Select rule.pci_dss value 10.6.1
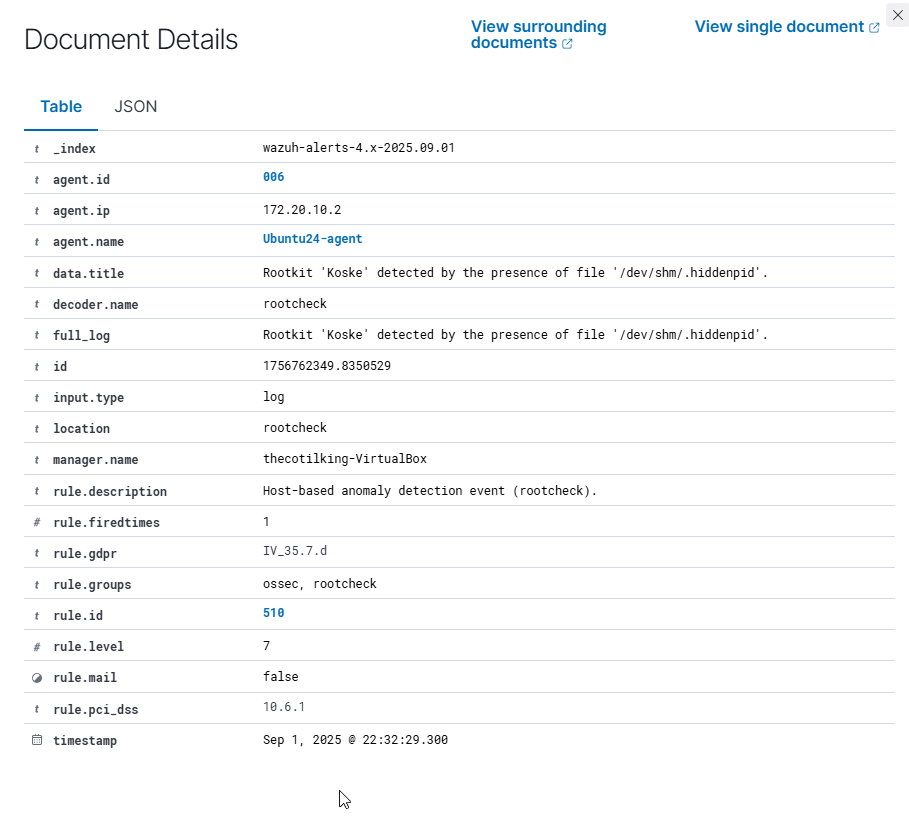The height and width of the screenshot is (818, 909). (x=284, y=707)
